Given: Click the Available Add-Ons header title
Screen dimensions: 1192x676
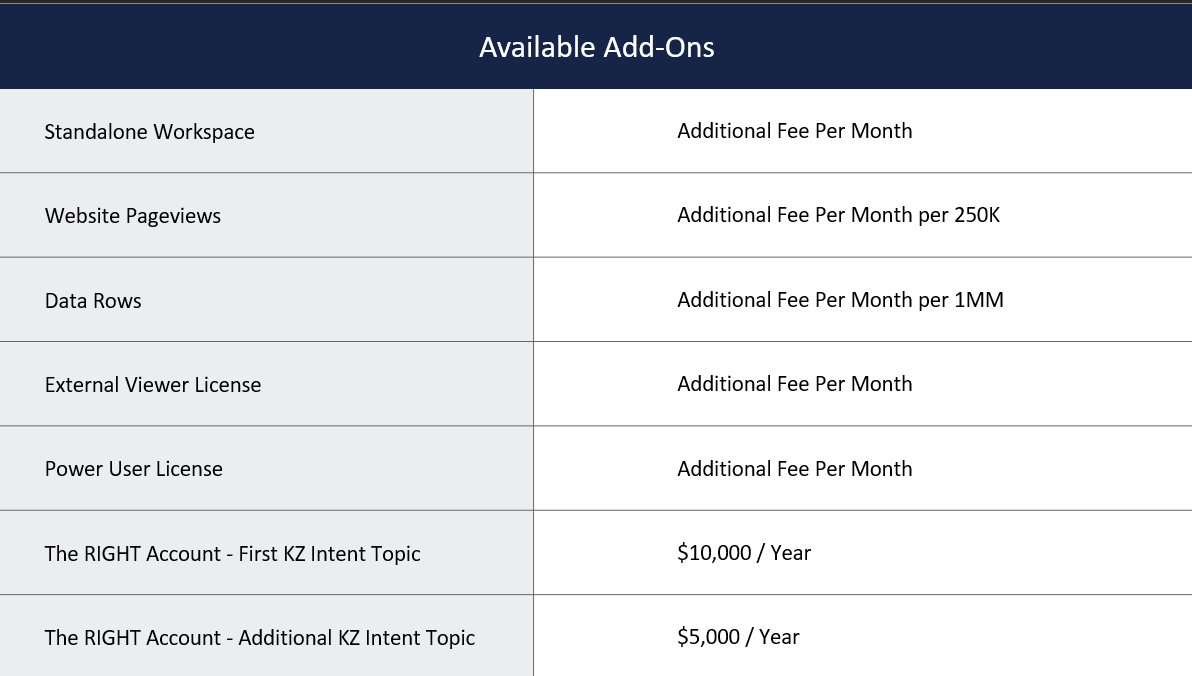Looking at the screenshot, I should point(596,47).
